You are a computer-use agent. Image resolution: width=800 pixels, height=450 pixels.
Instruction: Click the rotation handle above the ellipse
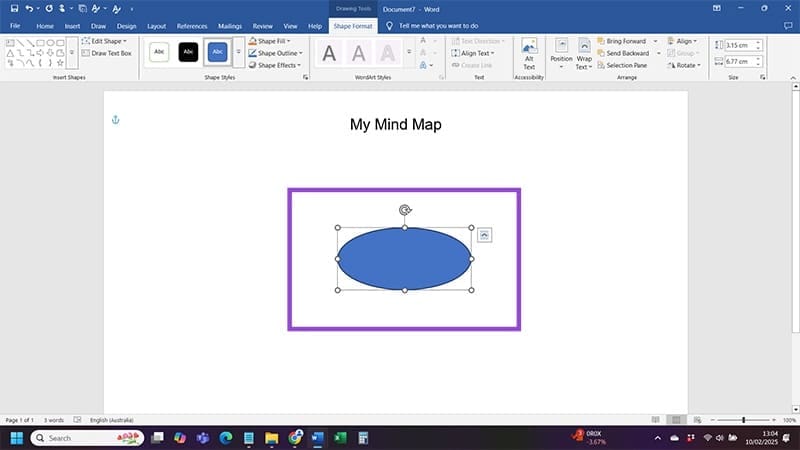click(x=404, y=210)
